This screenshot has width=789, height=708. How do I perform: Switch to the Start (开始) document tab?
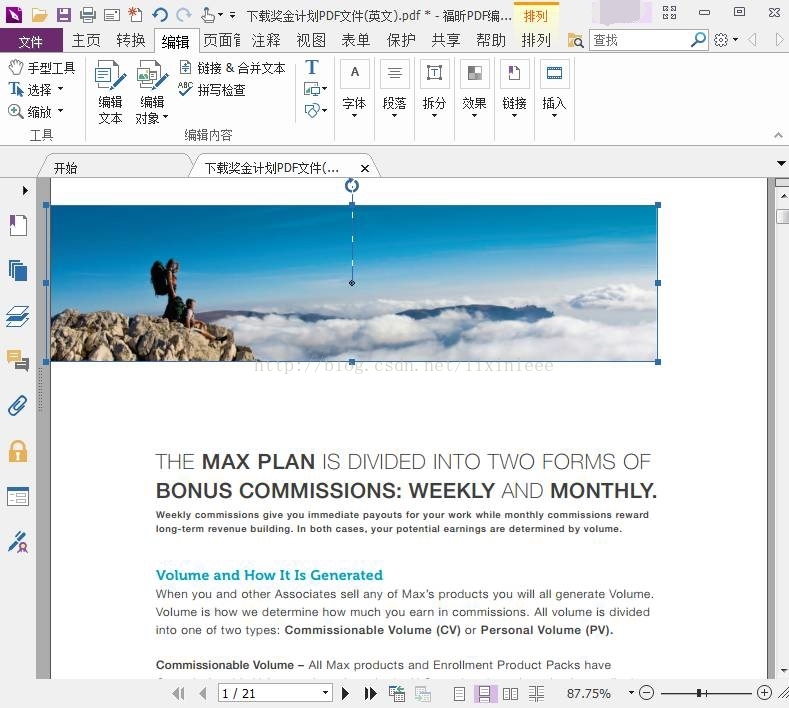tap(115, 168)
